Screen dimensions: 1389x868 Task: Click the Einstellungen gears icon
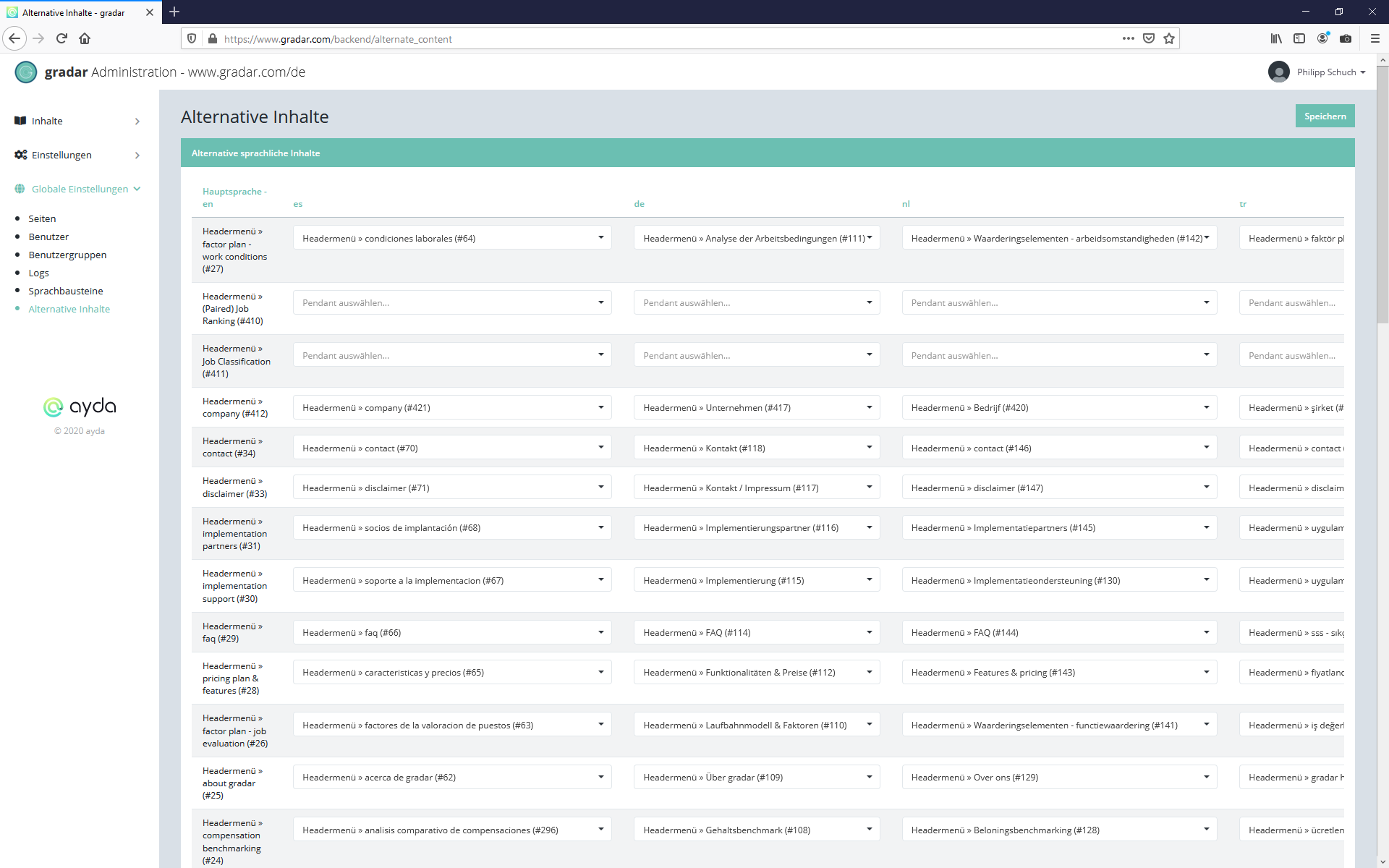(x=20, y=155)
